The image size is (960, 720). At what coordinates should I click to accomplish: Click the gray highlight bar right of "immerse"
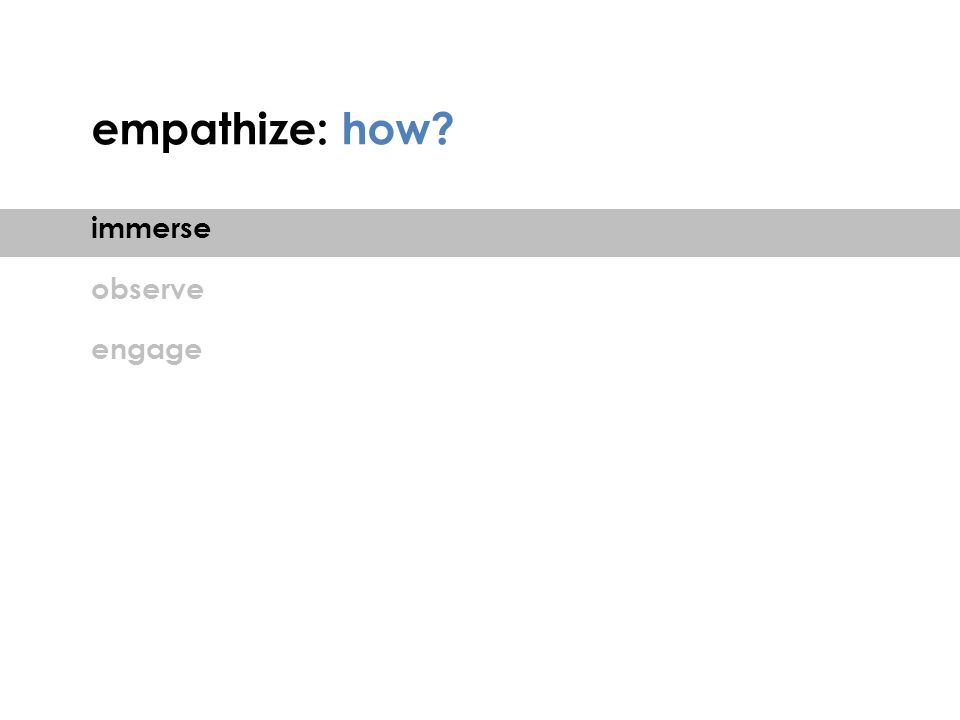pyautogui.click(x=582, y=233)
